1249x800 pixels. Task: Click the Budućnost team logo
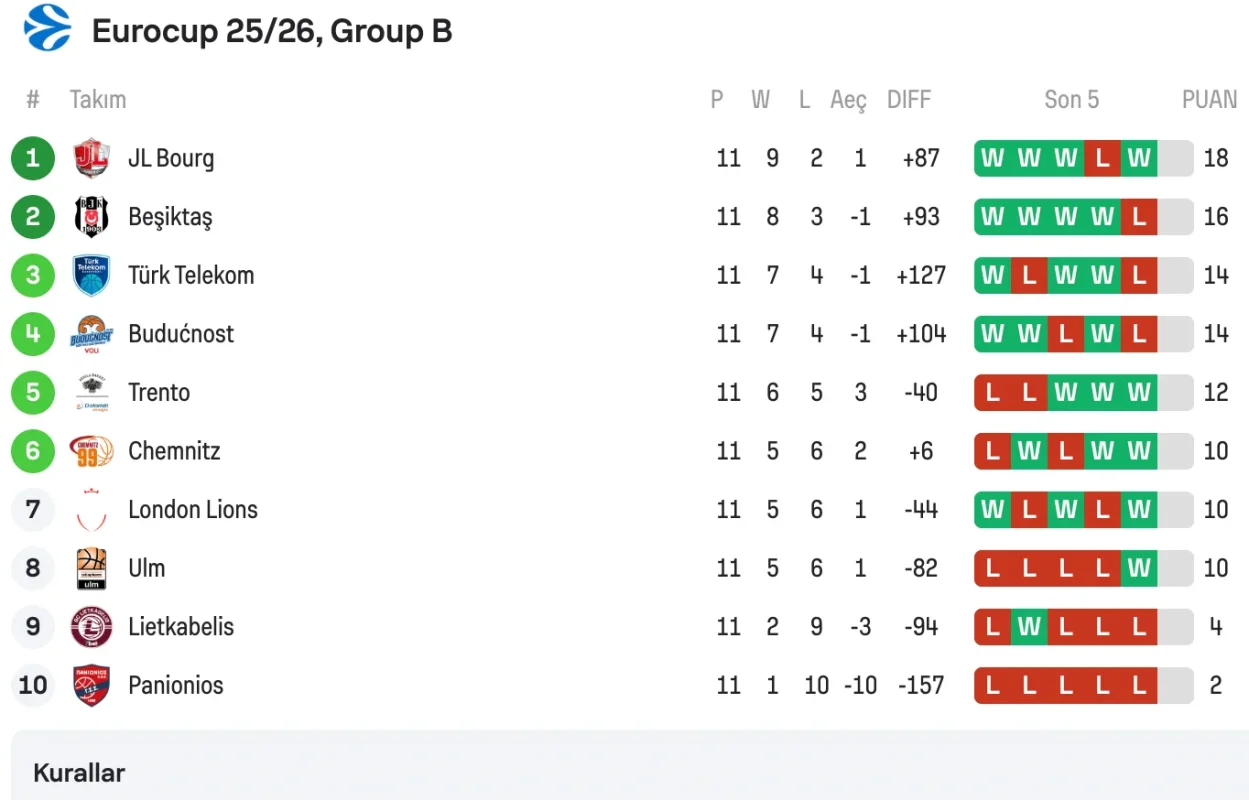(x=91, y=334)
